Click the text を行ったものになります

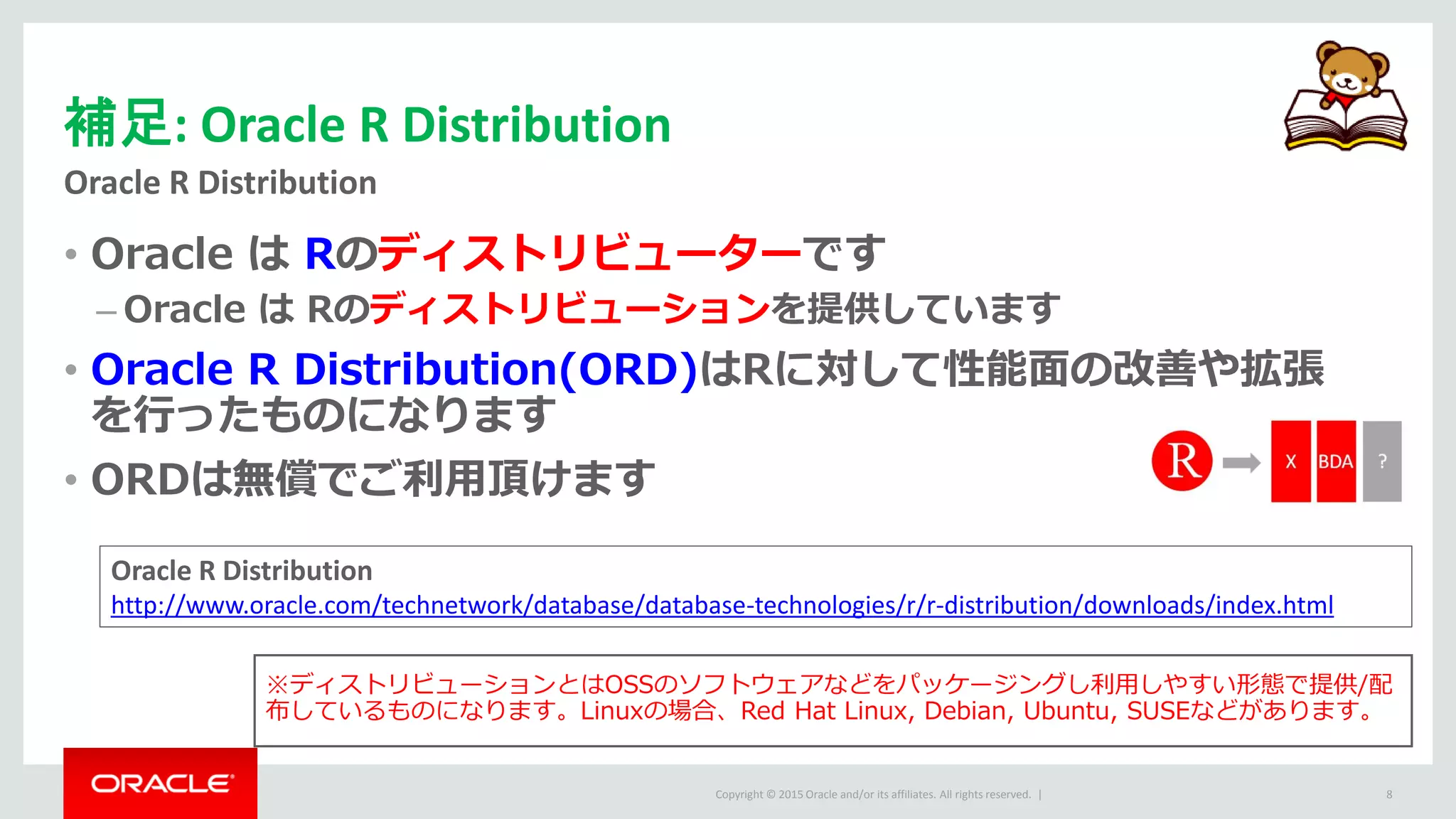click(x=323, y=414)
